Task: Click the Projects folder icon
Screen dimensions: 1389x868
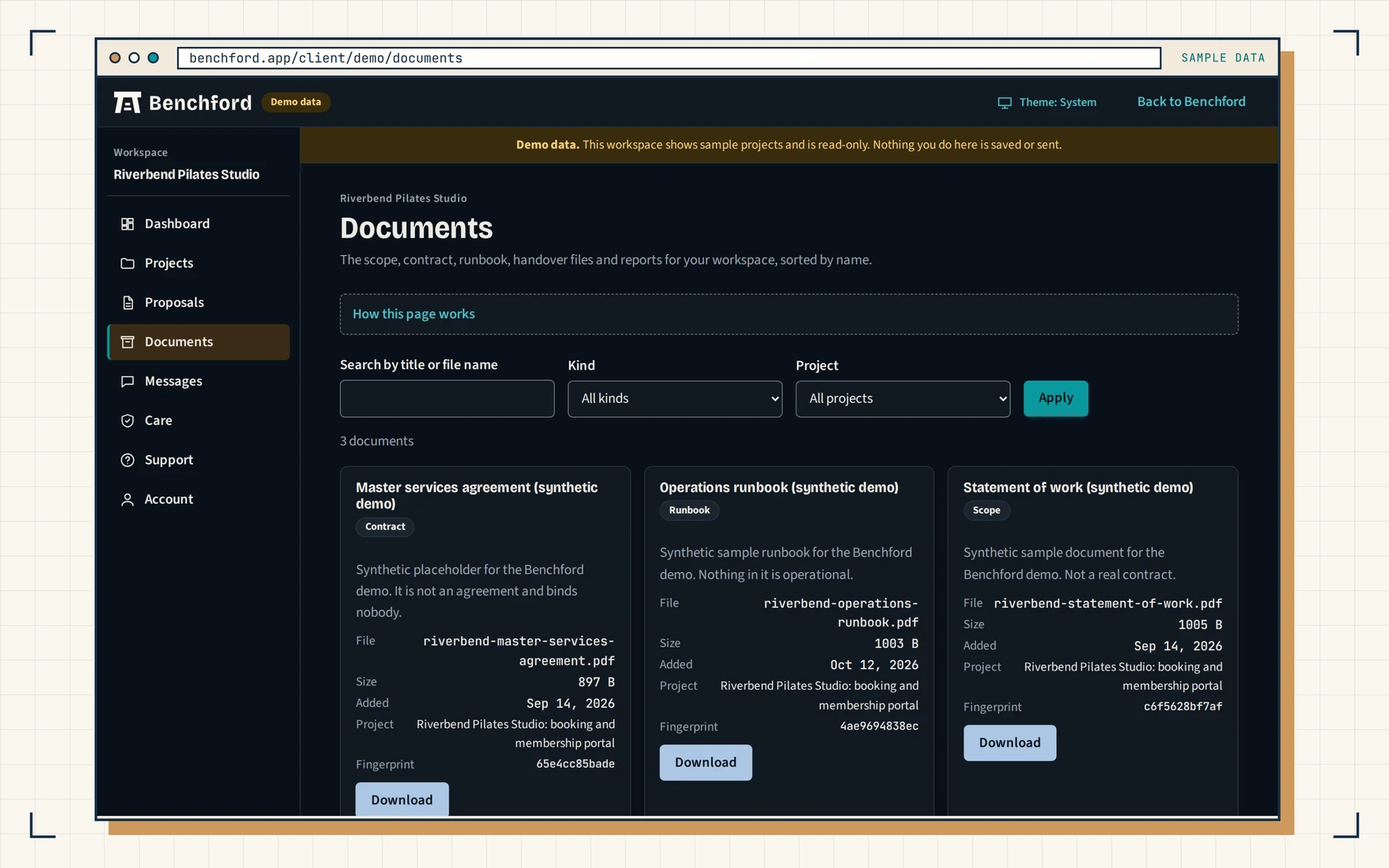Action: [127, 263]
